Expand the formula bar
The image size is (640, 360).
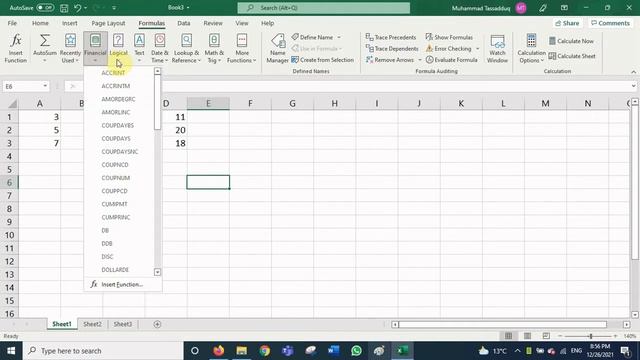click(x=633, y=86)
